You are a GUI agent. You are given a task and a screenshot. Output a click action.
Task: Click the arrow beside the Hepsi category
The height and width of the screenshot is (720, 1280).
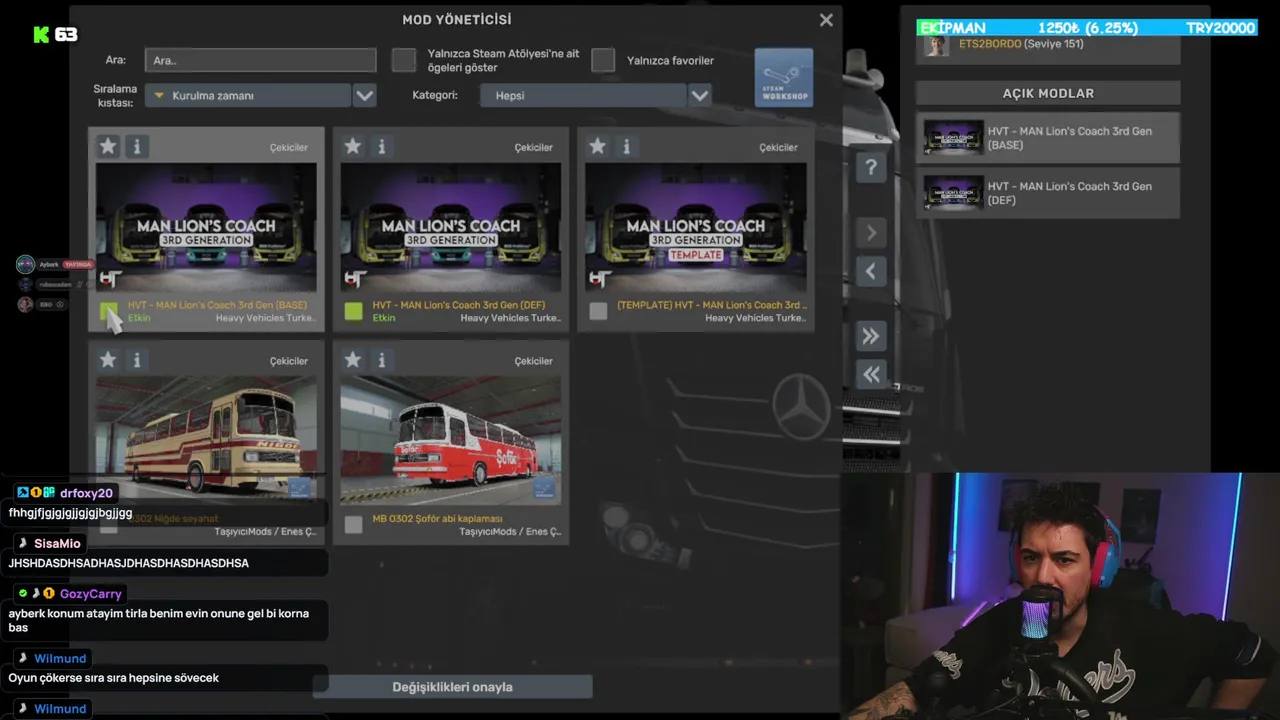point(700,96)
